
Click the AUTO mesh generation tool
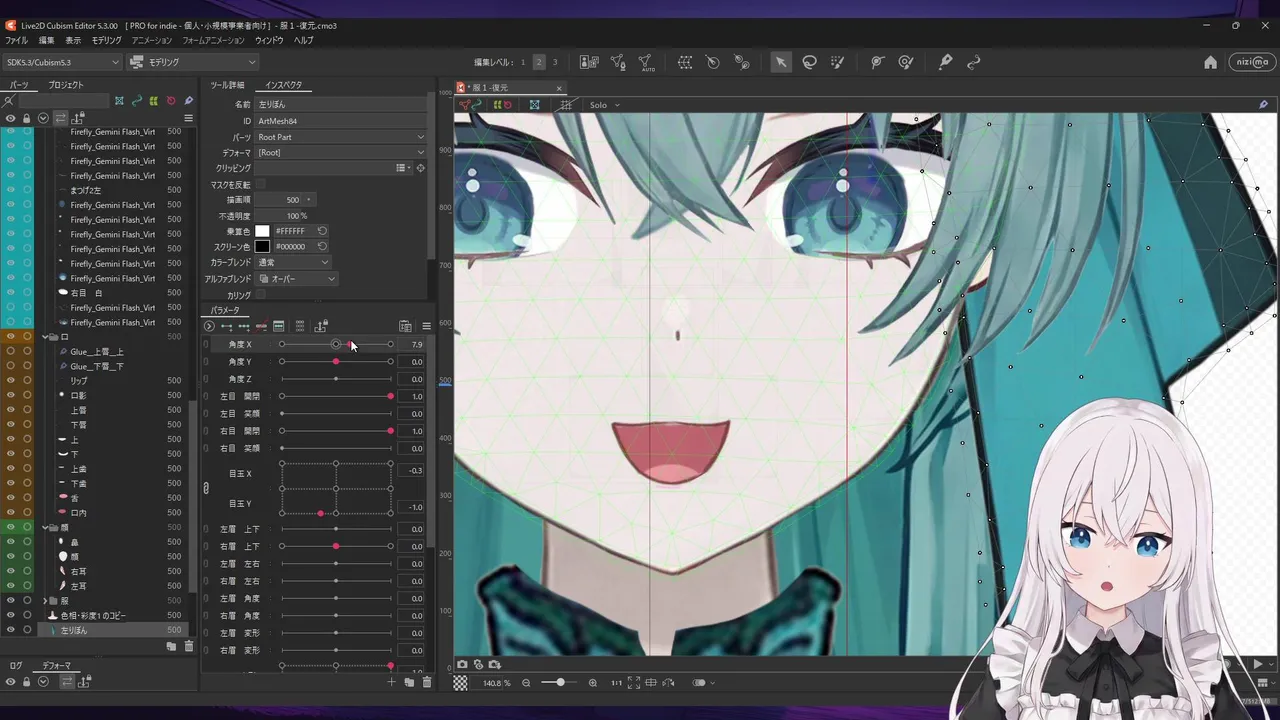(646, 62)
